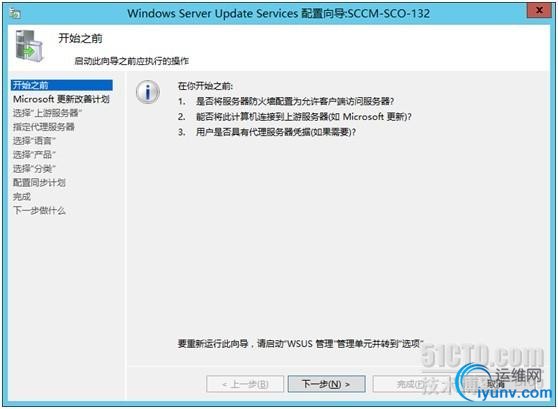
Task: Select the 开始之前 step in sidebar
Action: (62, 85)
